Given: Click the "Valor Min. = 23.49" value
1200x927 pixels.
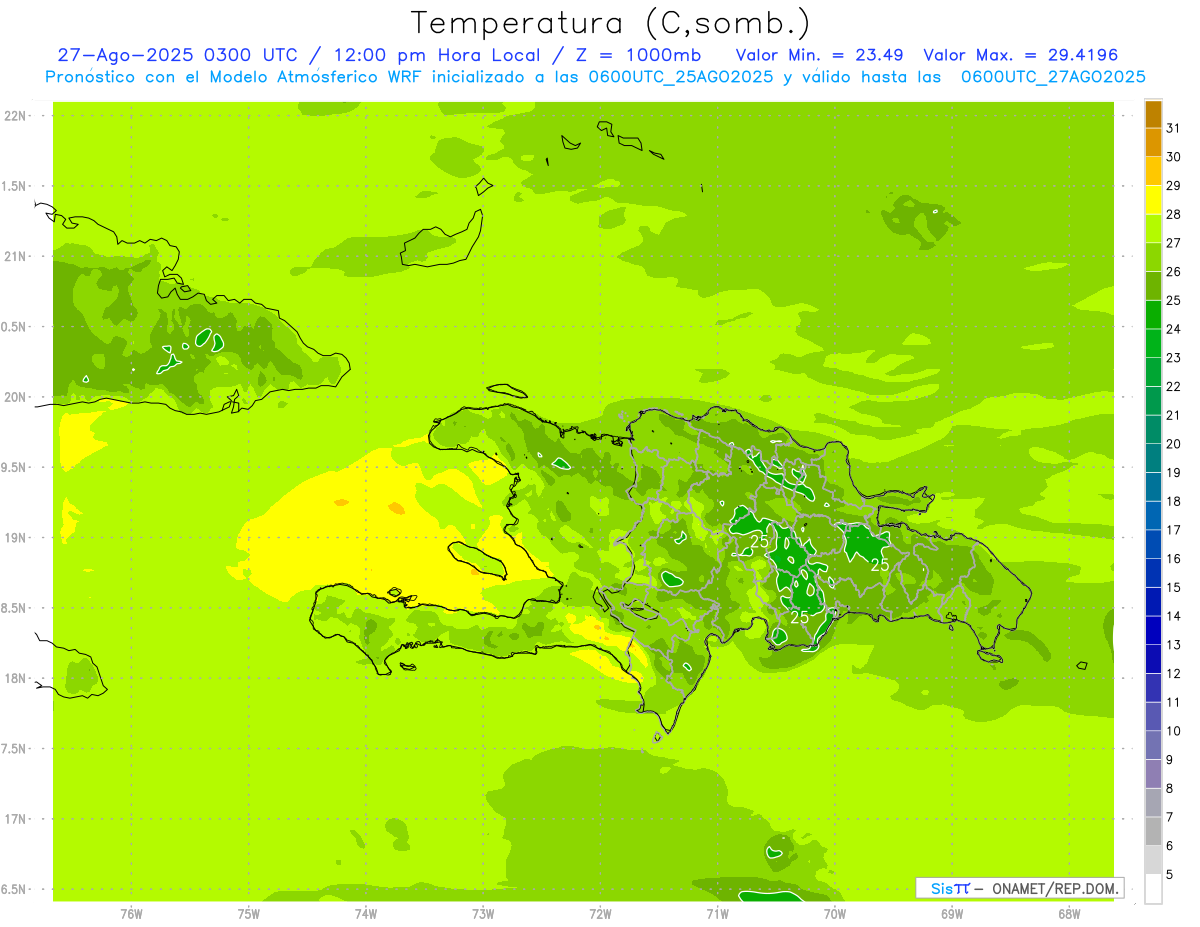Looking at the screenshot, I should (x=820, y=55).
